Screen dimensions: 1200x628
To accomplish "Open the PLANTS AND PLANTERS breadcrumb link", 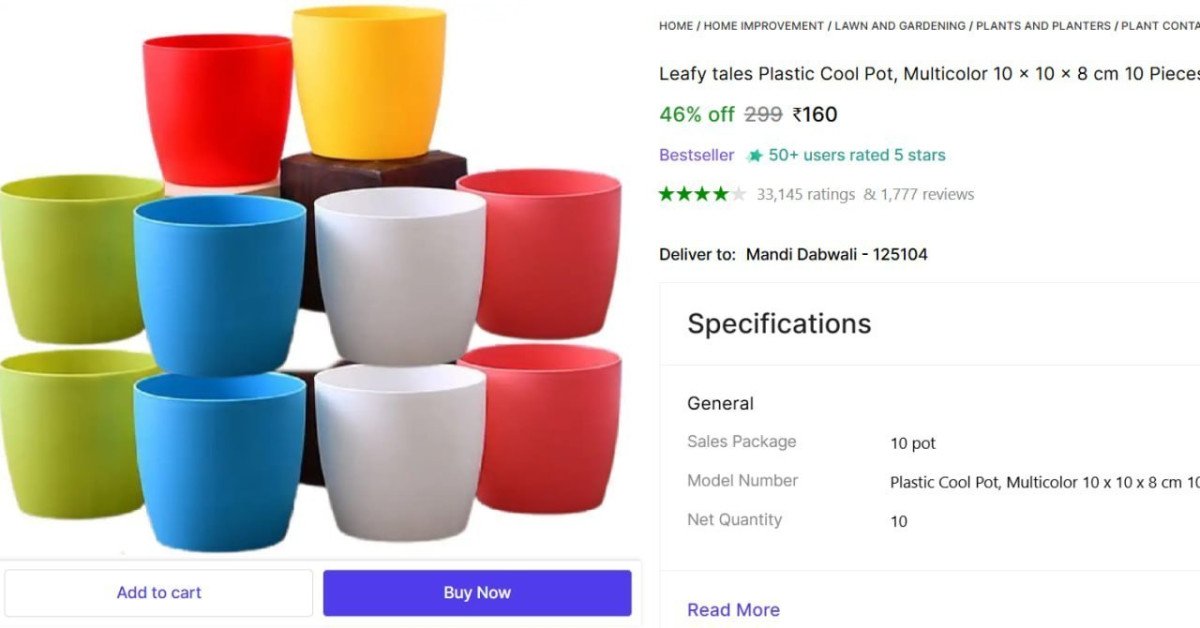I will 1044,25.
